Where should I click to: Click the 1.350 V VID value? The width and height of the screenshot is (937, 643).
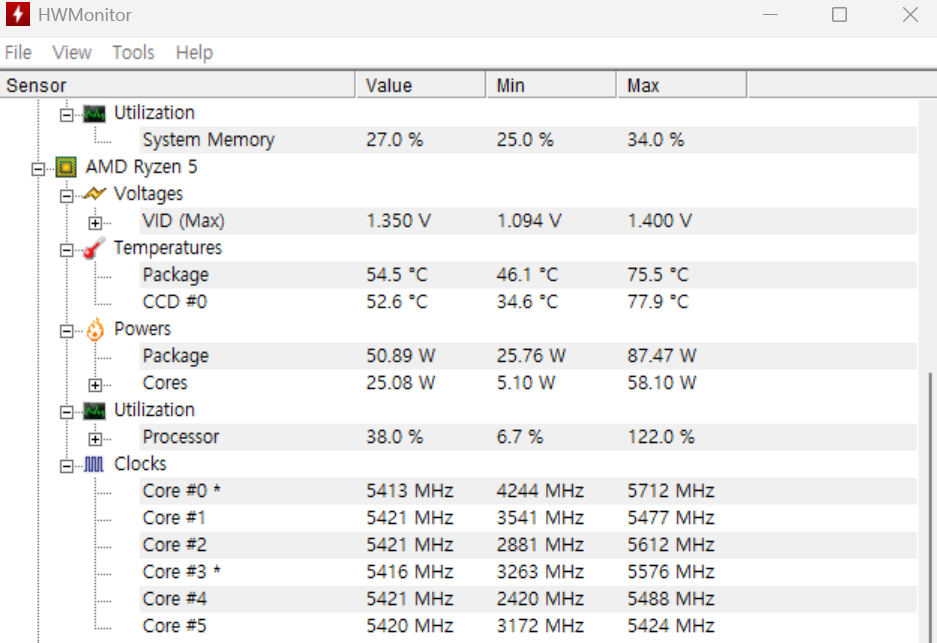coord(399,221)
